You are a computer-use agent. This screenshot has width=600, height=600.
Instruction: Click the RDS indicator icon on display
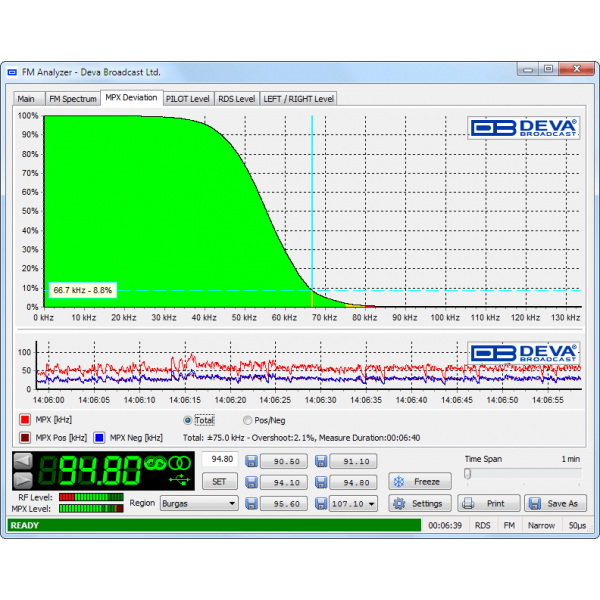155,463
